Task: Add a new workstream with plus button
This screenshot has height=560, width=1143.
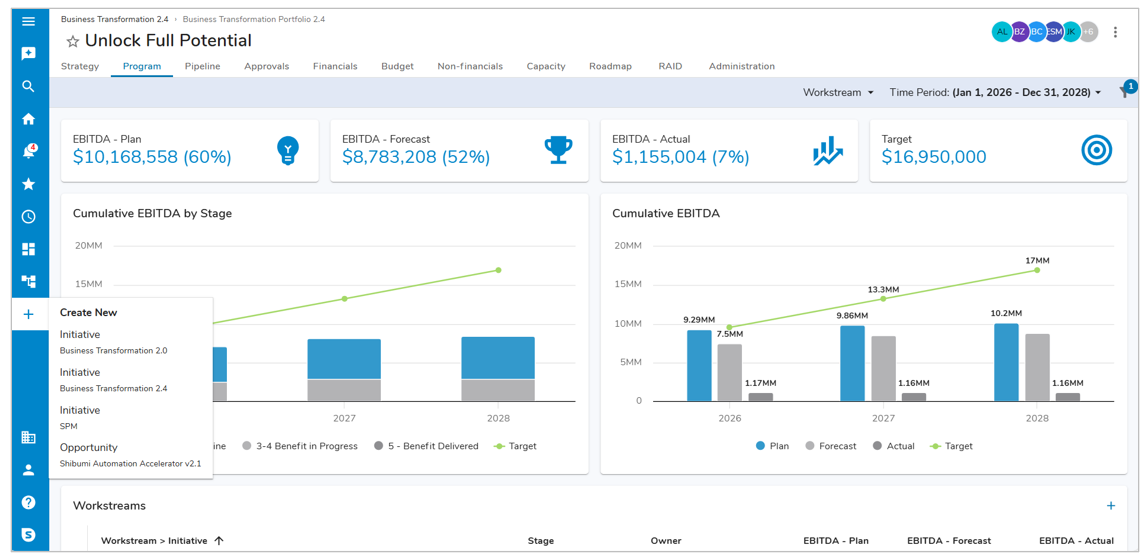Action: pyautogui.click(x=1110, y=506)
